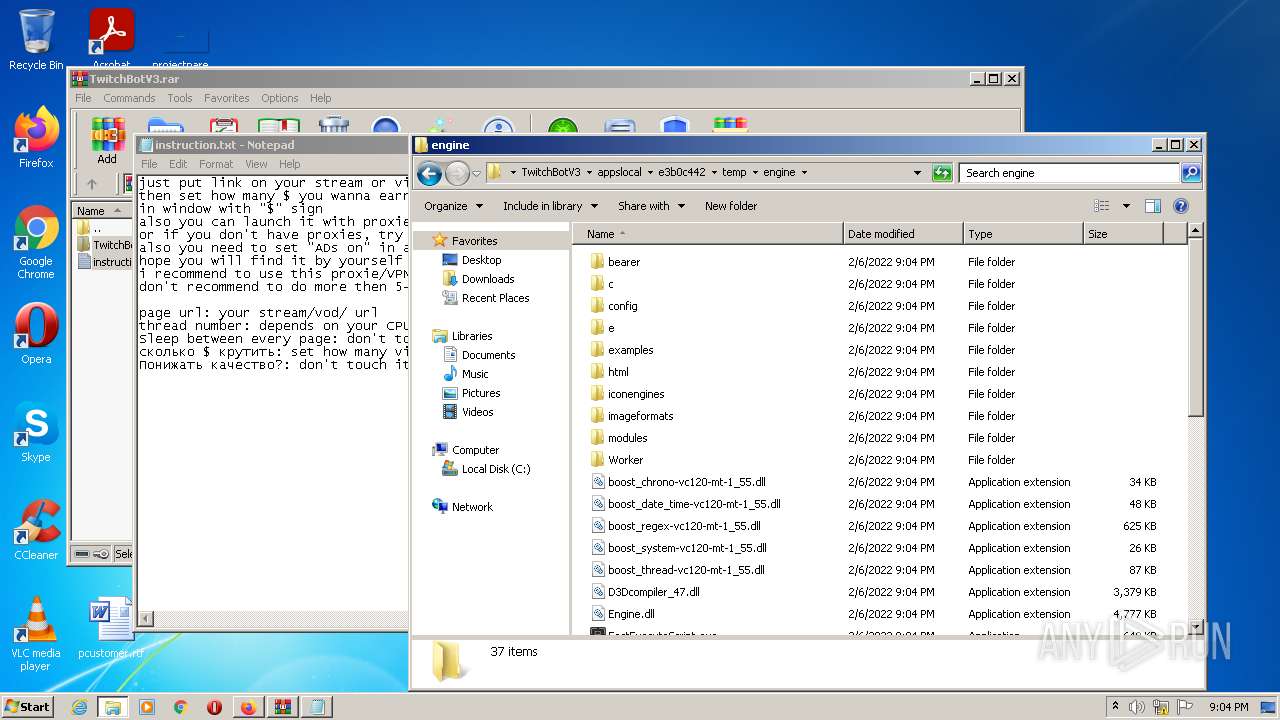Click the change view icon in Explorer
This screenshot has width=1280, height=720.
click(1102, 206)
